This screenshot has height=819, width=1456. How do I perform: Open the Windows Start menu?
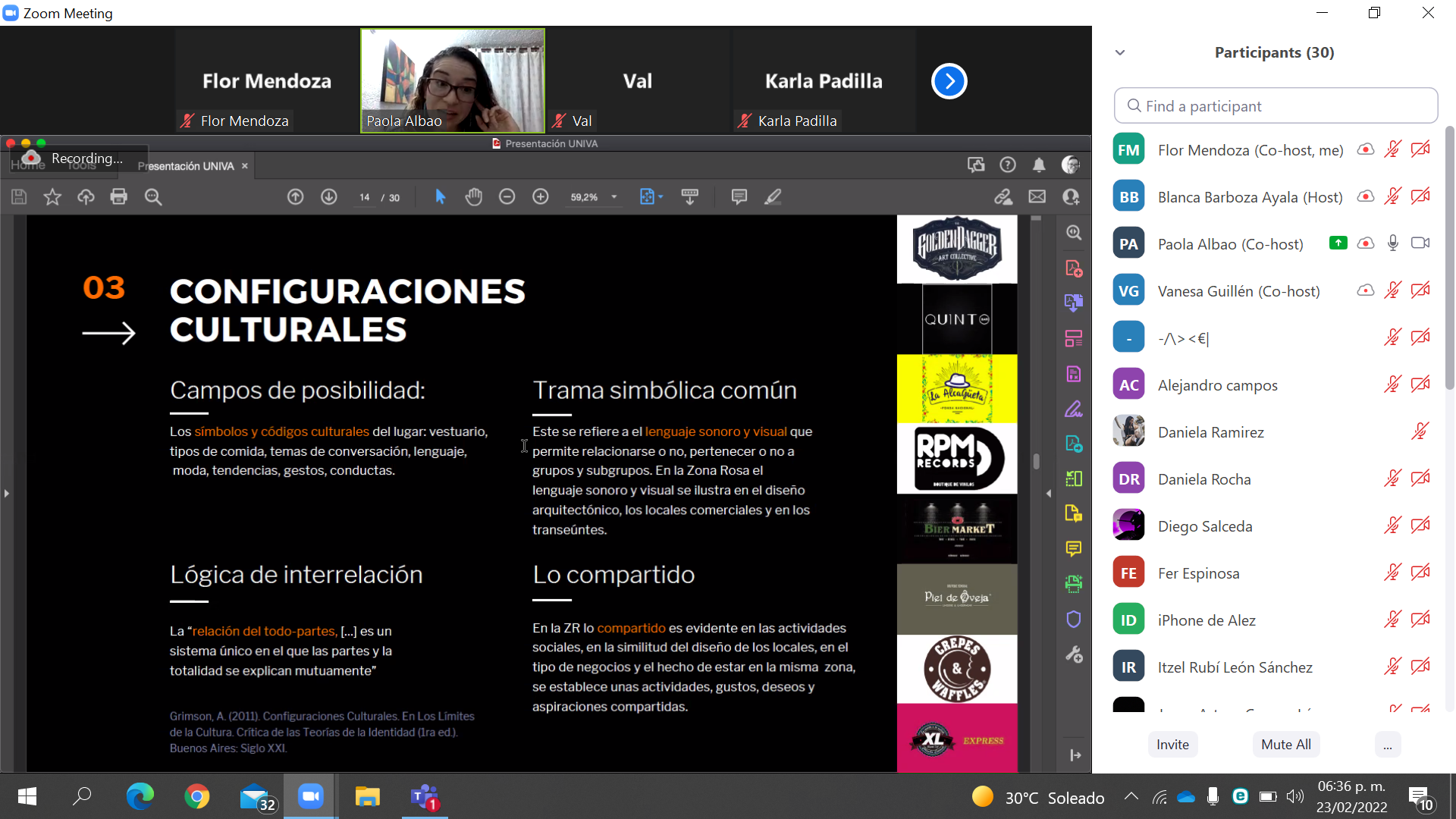27,796
